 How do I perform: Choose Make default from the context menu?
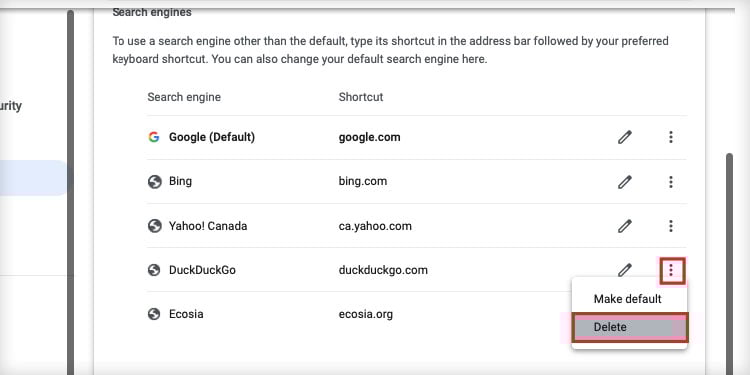click(x=627, y=299)
